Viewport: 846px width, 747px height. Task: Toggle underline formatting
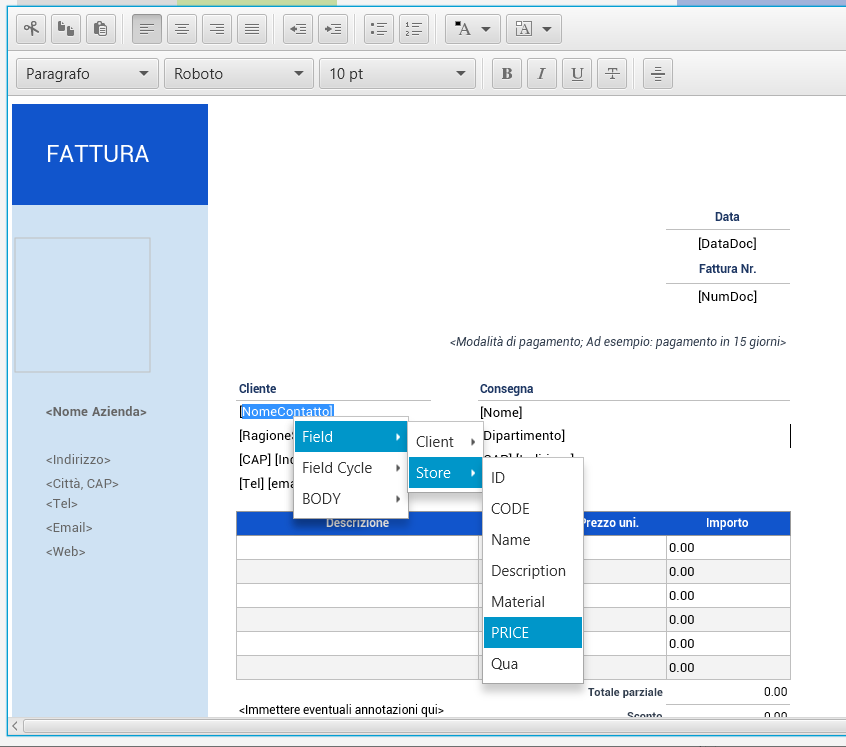click(576, 74)
